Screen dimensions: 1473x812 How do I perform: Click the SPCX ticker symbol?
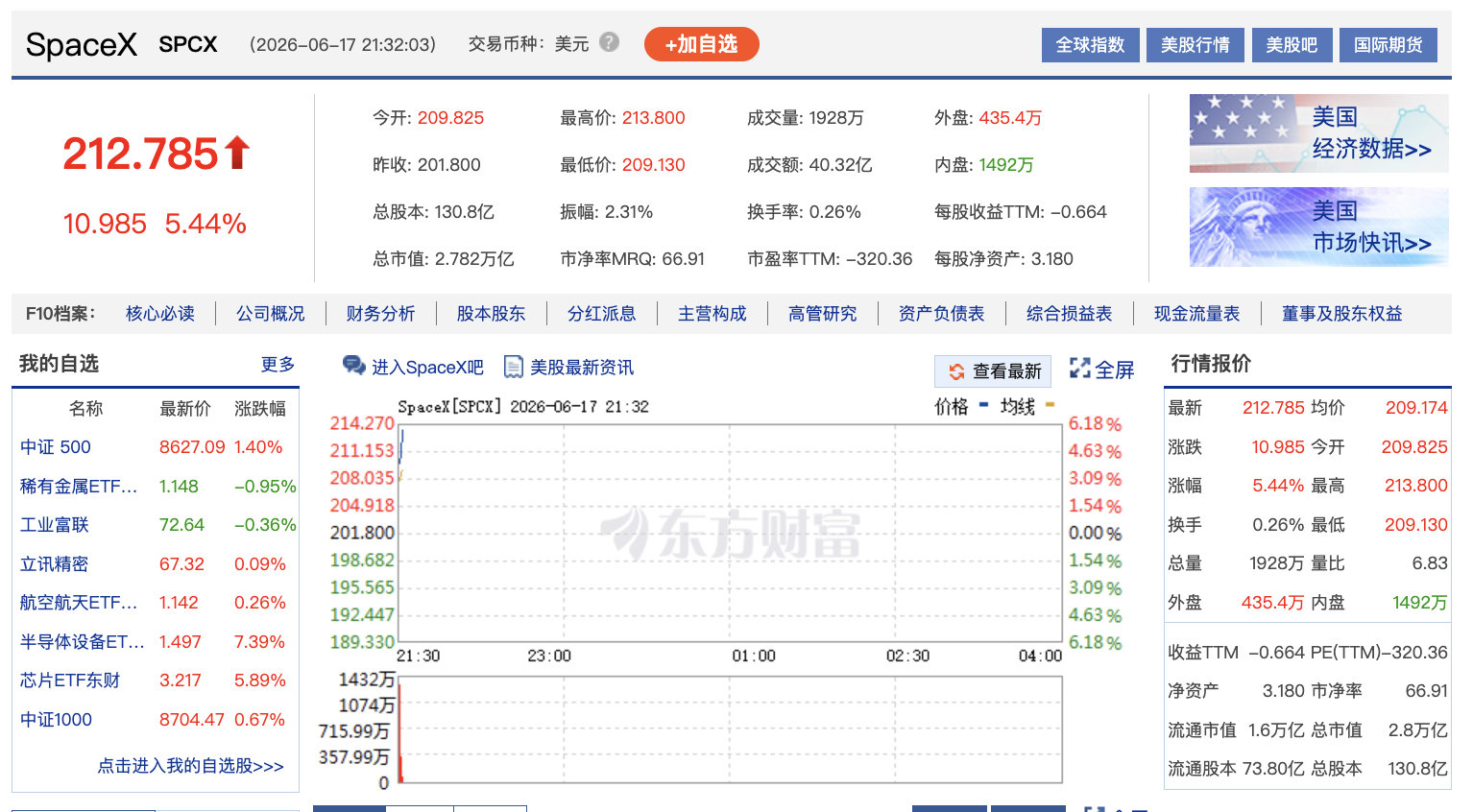pos(188,44)
